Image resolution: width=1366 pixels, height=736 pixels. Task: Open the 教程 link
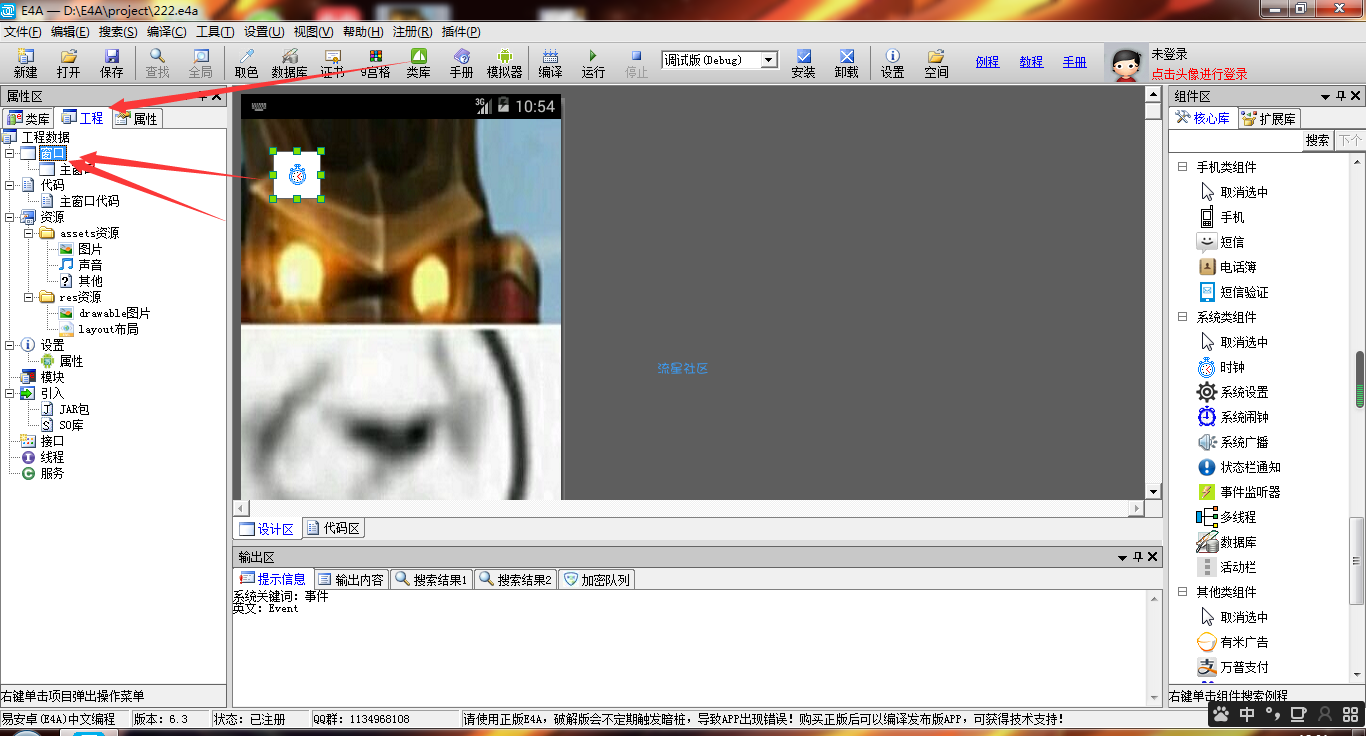pos(1031,61)
